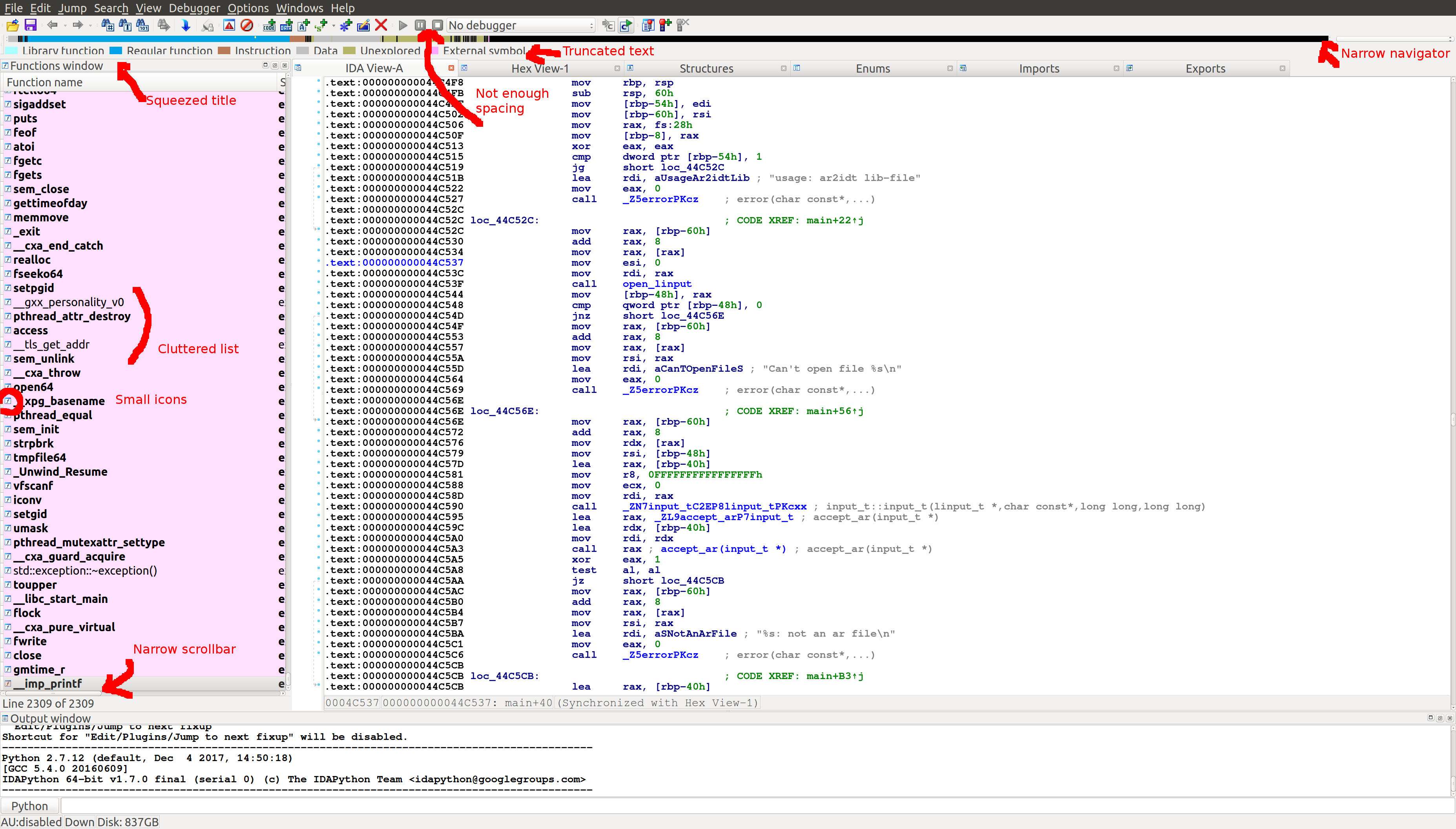Switch to the Imports tab
Image resolution: width=1456 pixels, height=829 pixels.
(1039, 68)
